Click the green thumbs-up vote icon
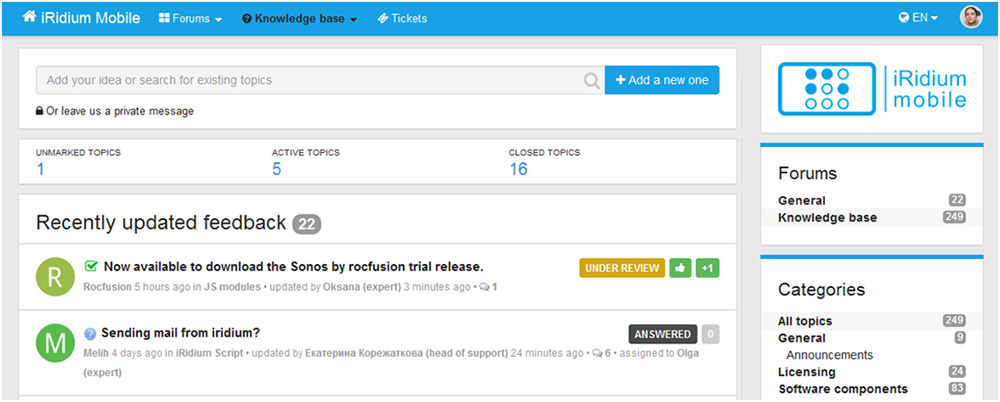1000x402 pixels. pos(680,268)
